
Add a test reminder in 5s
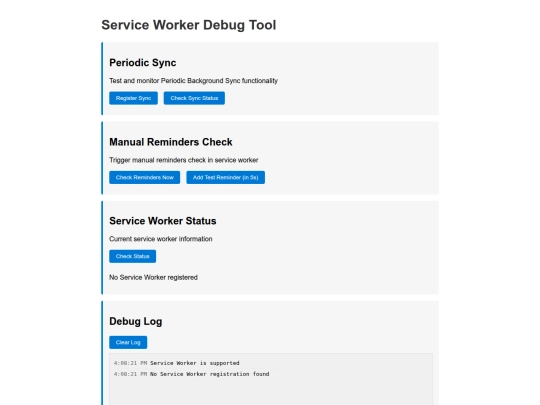pyautogui.click(x=226, y=177)
